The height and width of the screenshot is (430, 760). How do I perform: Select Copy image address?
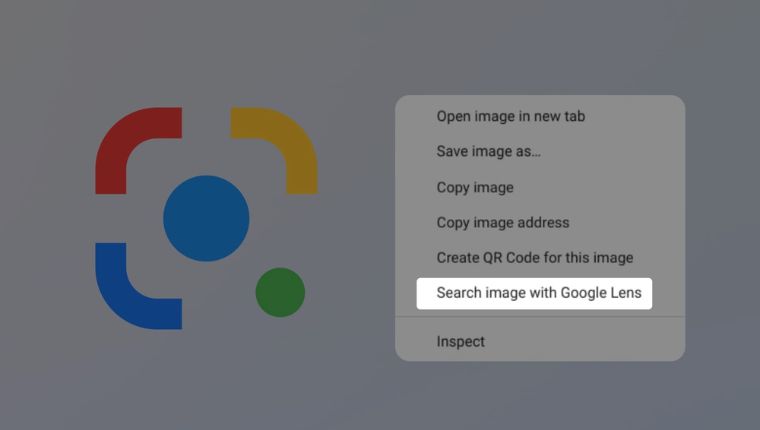click(x=502, y=222)
